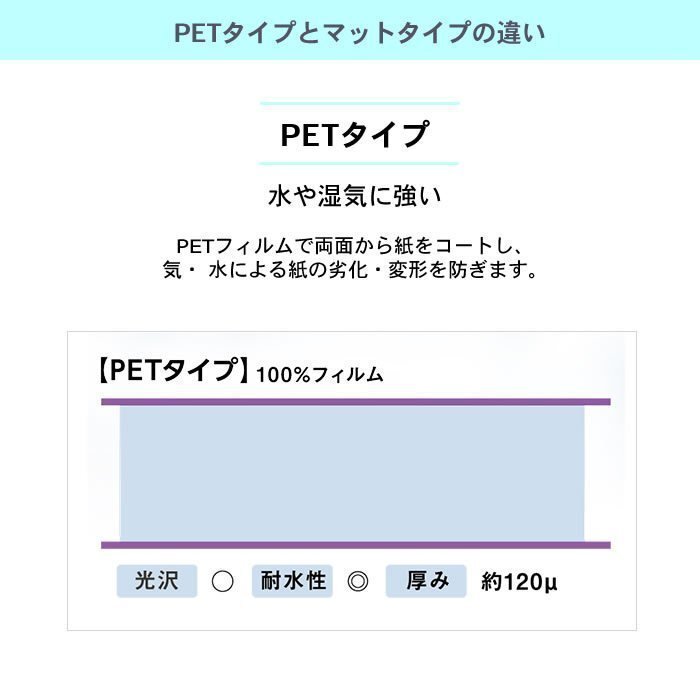Select the 耐水性 label badge

point(293,581)
